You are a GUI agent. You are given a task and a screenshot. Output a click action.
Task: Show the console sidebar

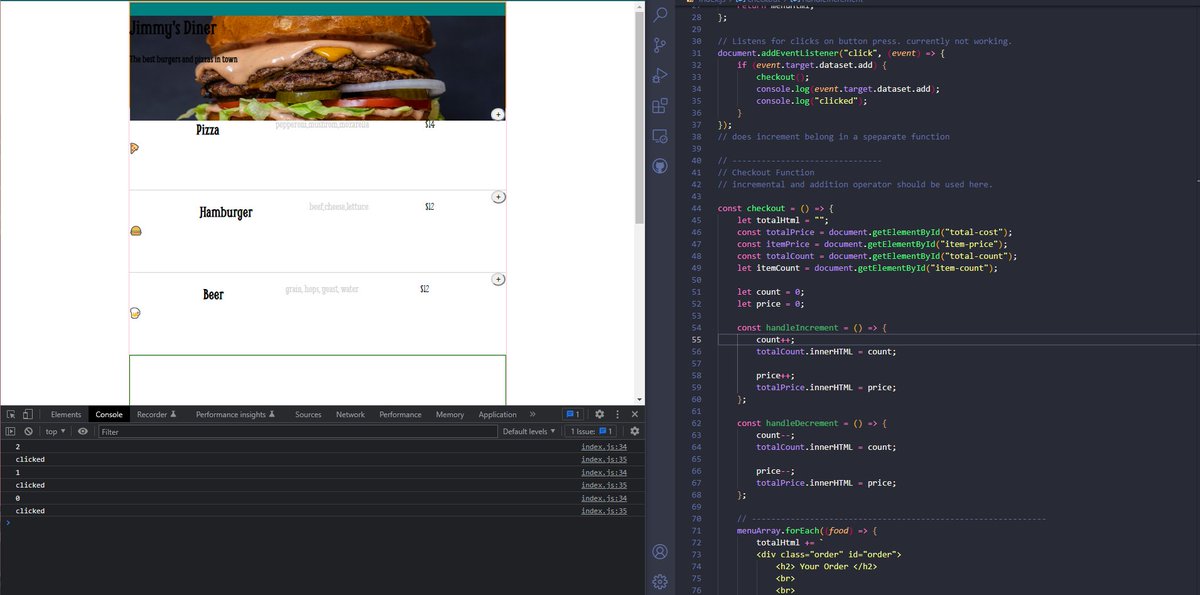click(x=11, y=431)
